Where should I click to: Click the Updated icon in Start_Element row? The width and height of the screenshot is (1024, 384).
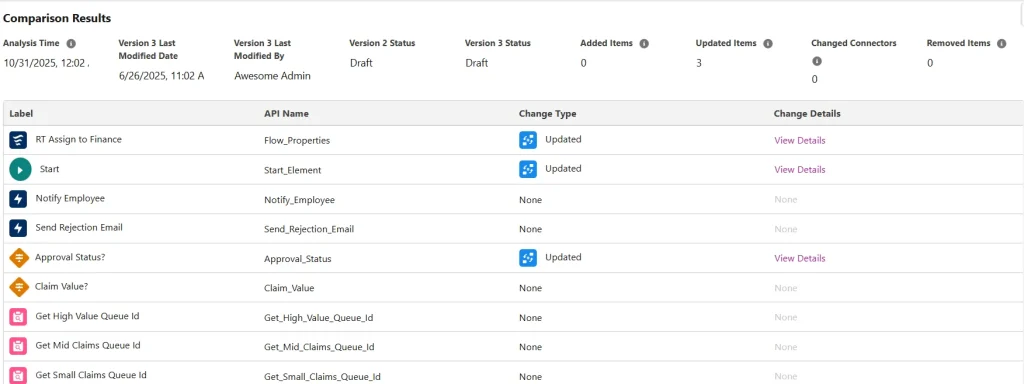tap(528, 169)
